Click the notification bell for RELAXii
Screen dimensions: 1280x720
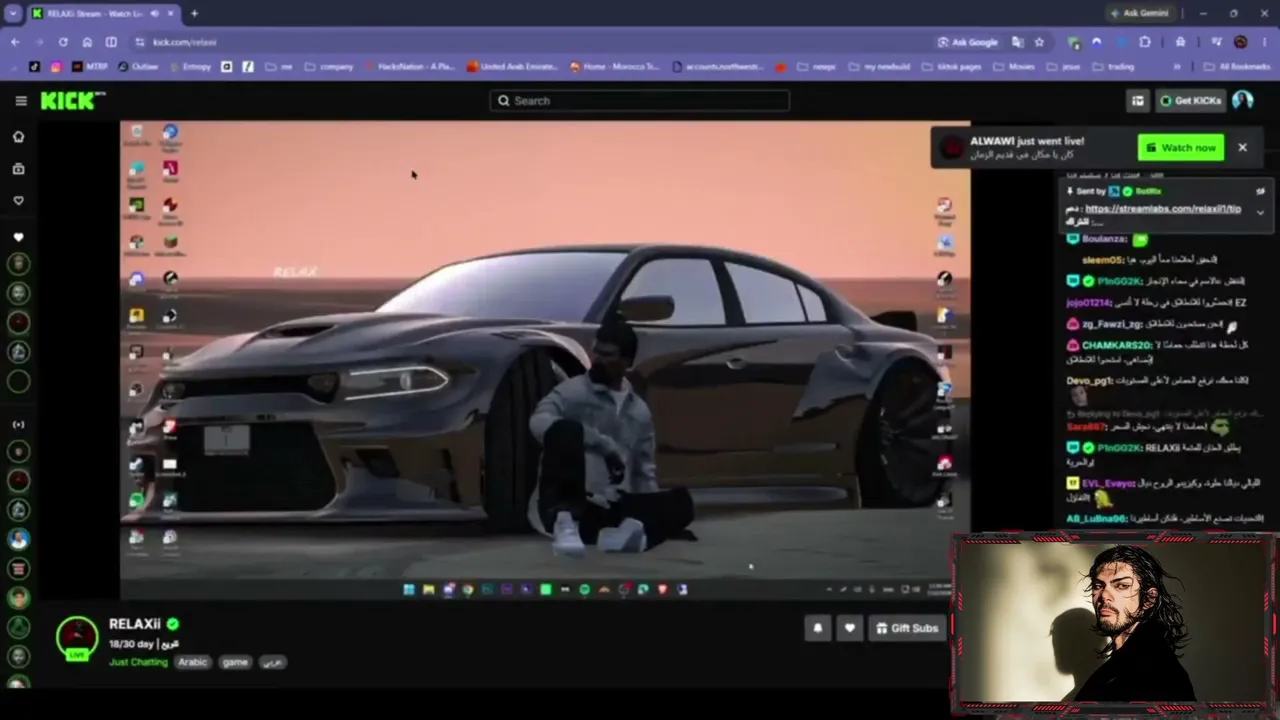pos(818,628)
